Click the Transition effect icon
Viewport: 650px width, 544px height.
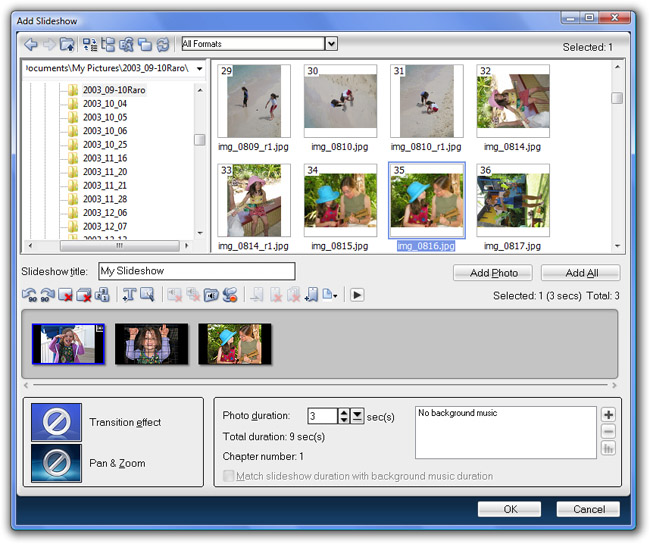[56, 422]
